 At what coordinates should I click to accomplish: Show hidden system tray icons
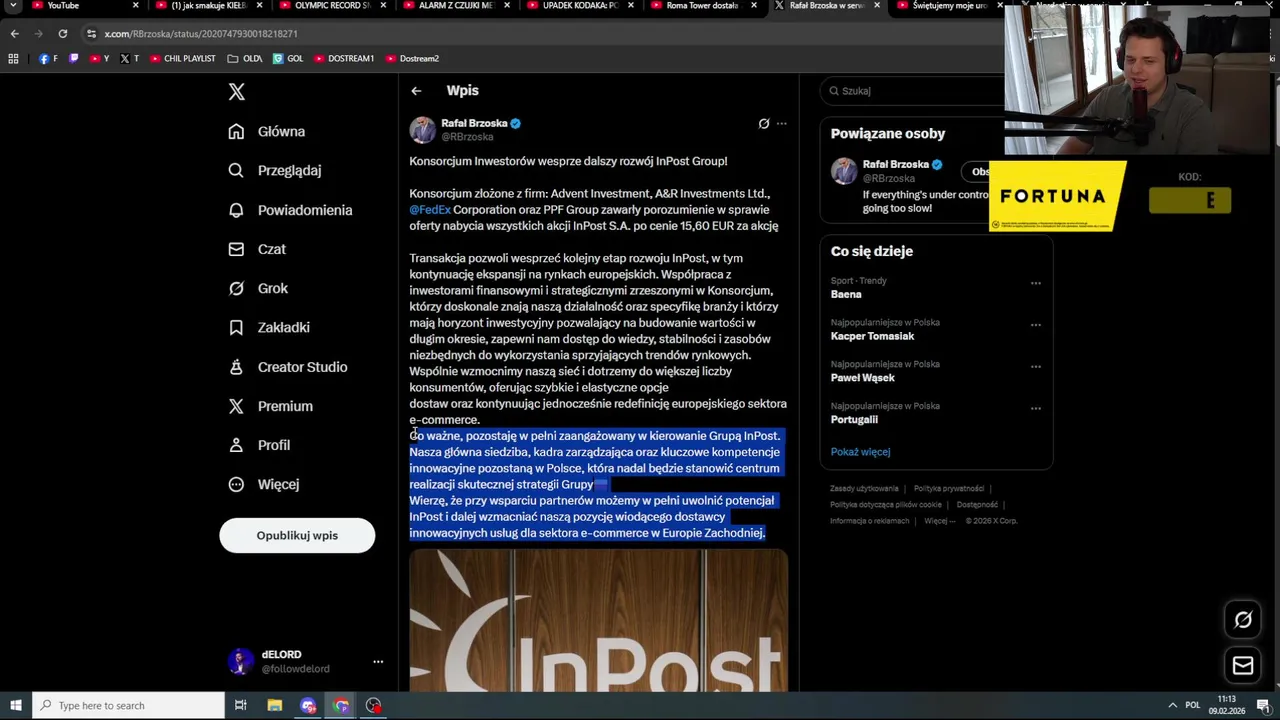point(1172,706)
